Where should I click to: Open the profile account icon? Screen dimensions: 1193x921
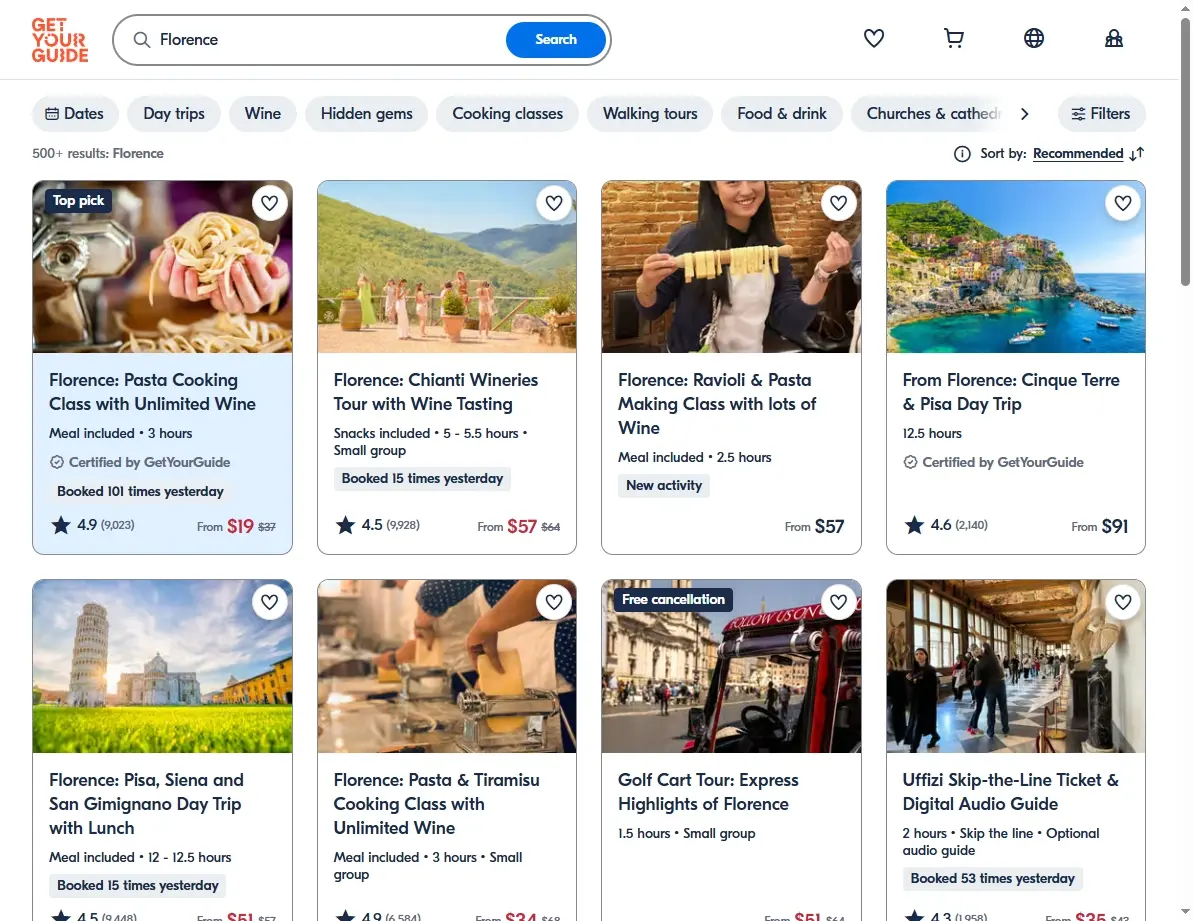(1113, 38)
